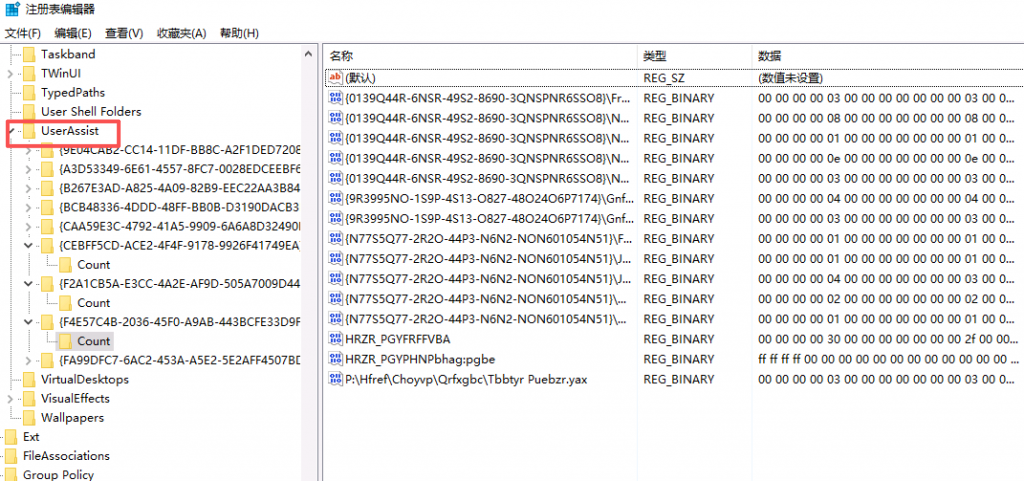Collapse the {CEBFF5CD-ACE2... key
This screenshot has width=1024, height=481.
point(29,246)
